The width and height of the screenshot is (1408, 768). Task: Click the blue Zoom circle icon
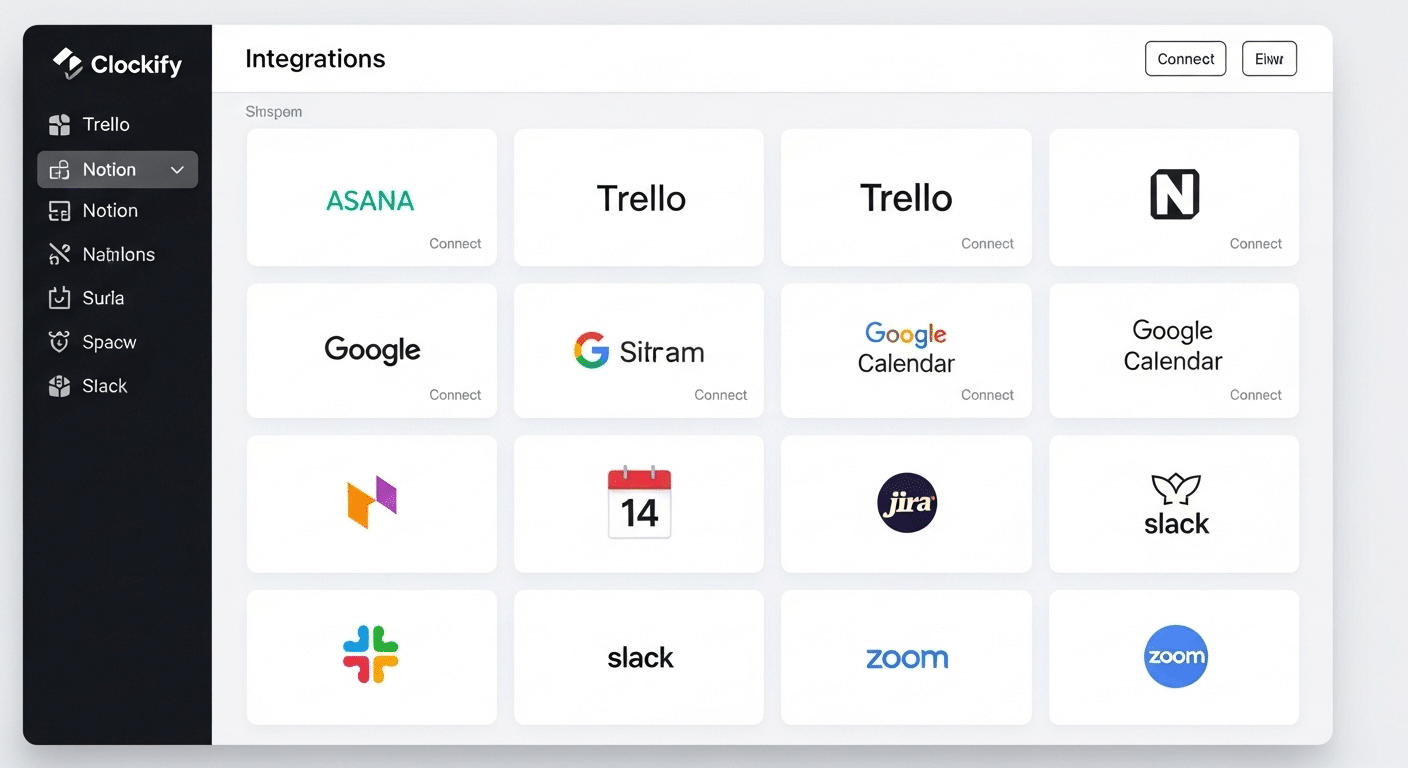tap(1175, 657)
